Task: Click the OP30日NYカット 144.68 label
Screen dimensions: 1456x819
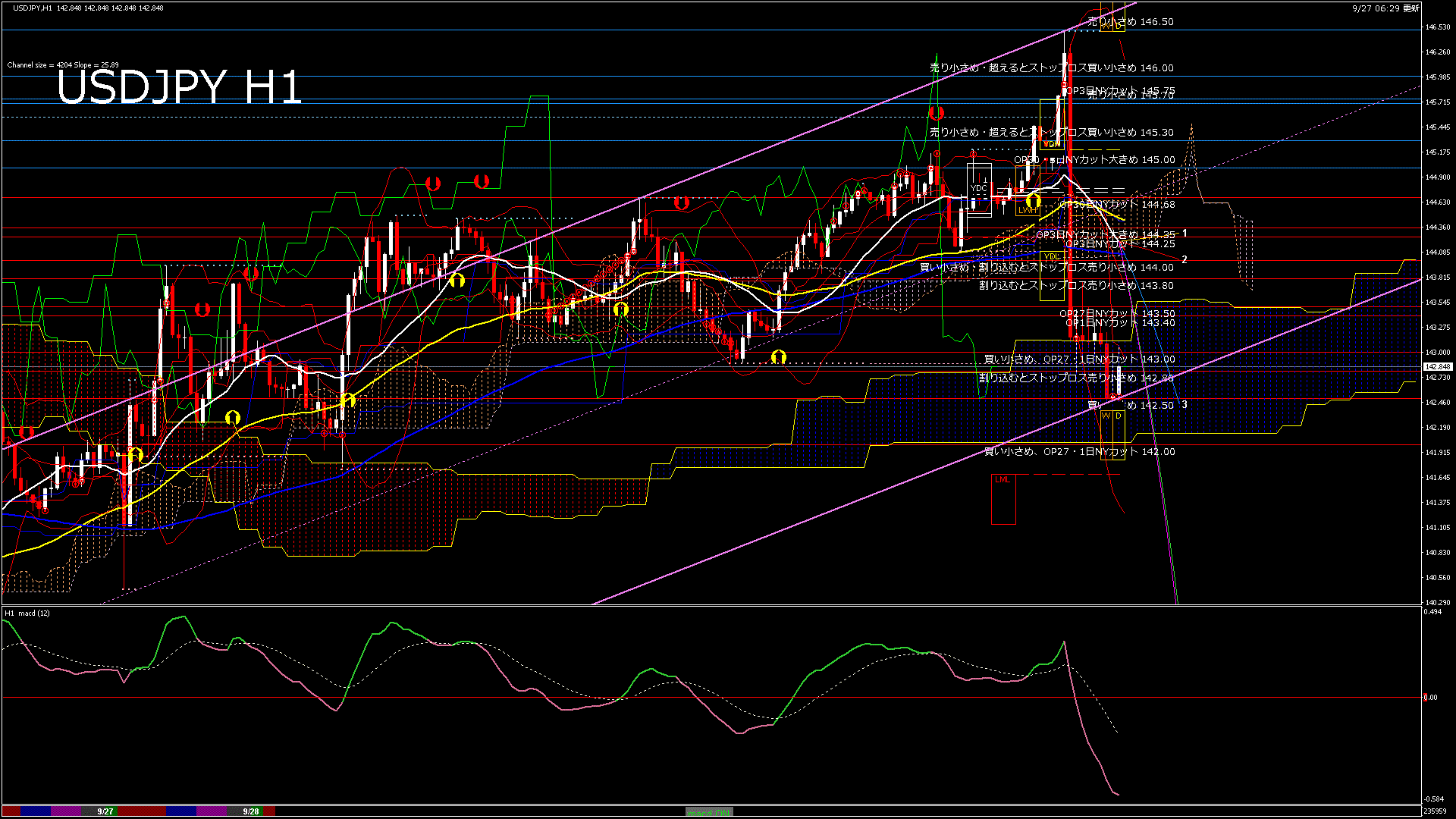Action: [1117, 205]
